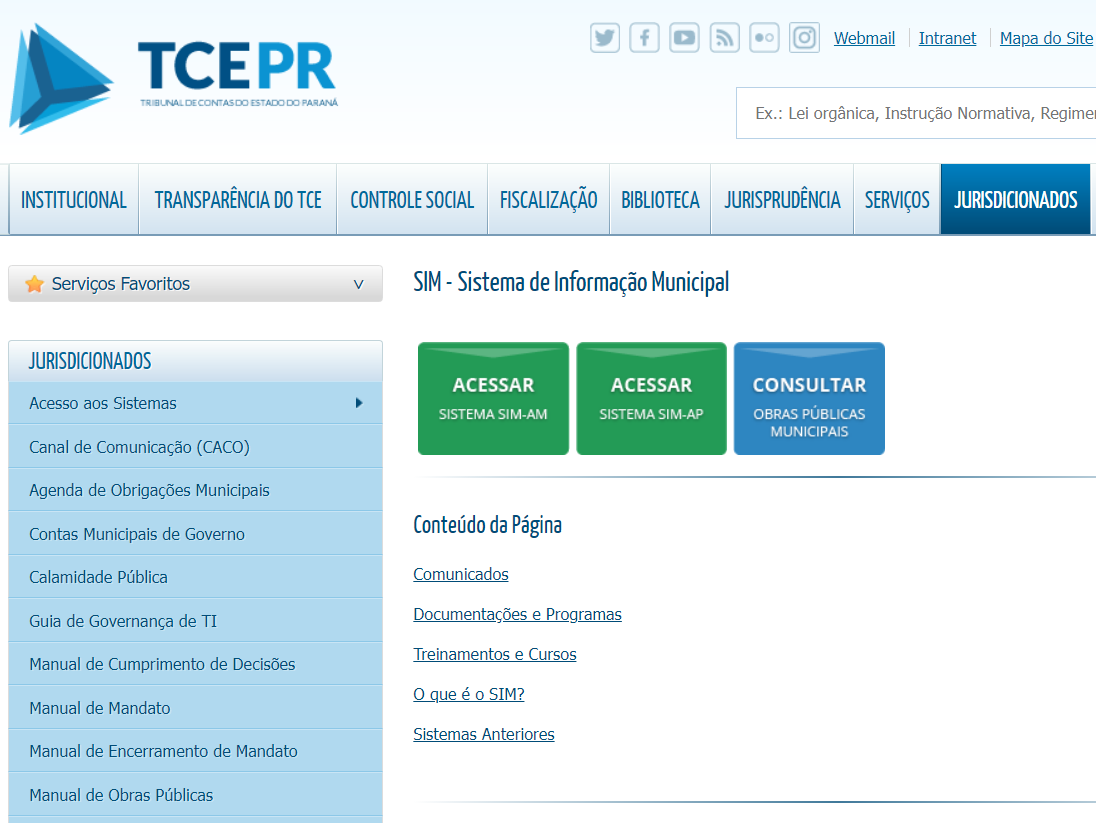Select Agenda de Obrigações Municipais item
The width and height of the screenshot is (1096, 823).
[196, 490]
